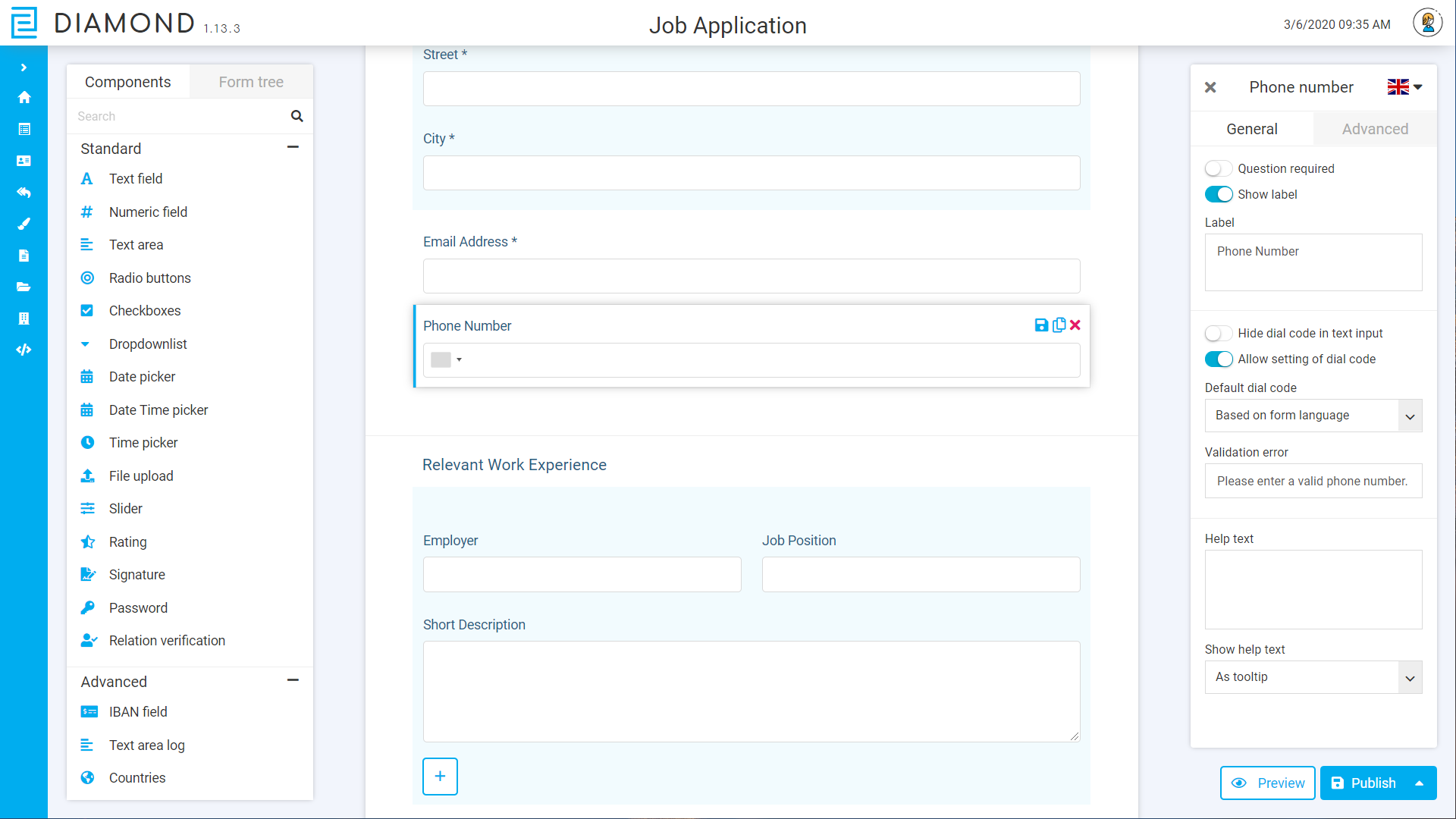Duplicate the Phone Number component

1059,325
